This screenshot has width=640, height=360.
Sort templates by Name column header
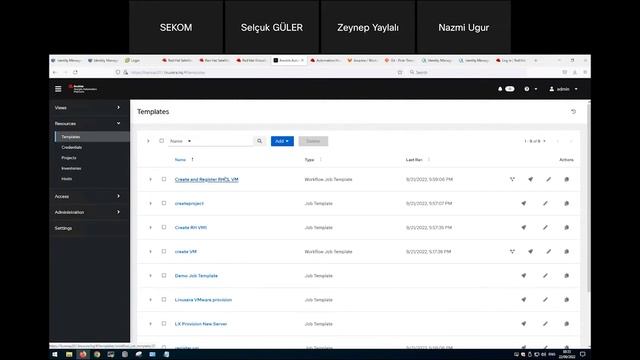click(x=180, y=160)
